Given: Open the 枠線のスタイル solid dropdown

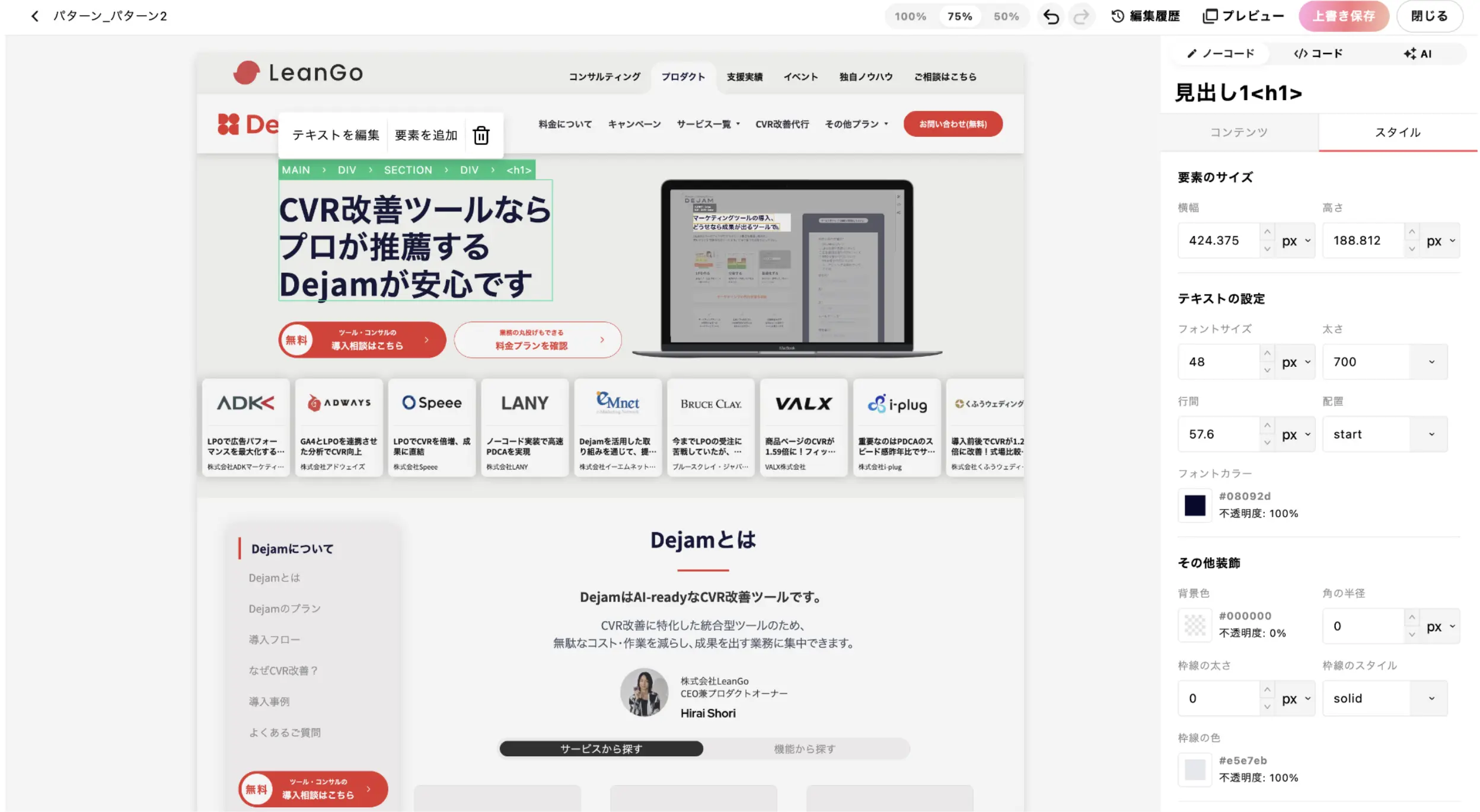Looking at the screenshot, I should (x=1385, y=698).
